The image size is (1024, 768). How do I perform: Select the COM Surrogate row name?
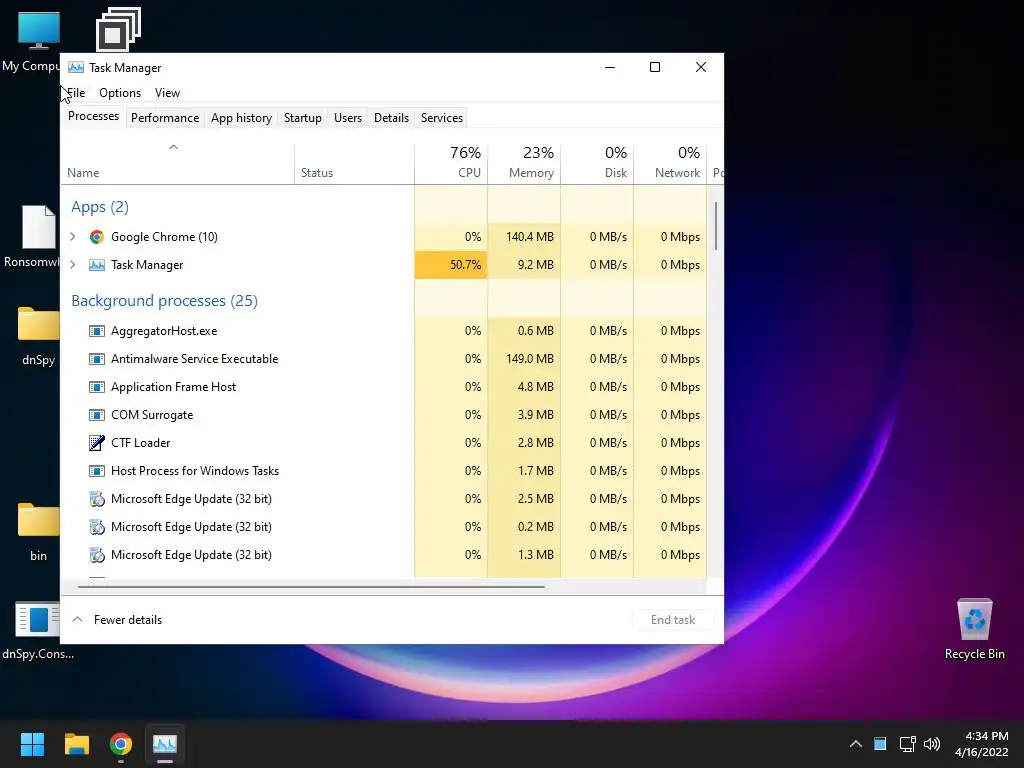[x=152, y=415]
